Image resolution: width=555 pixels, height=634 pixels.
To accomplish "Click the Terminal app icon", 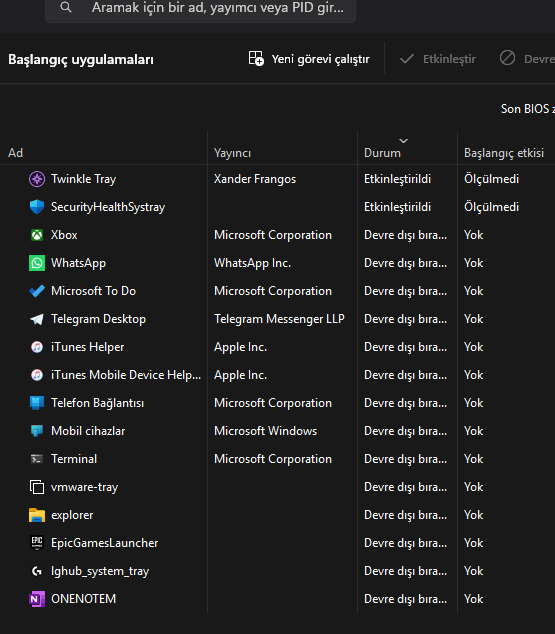I will 37,459.
